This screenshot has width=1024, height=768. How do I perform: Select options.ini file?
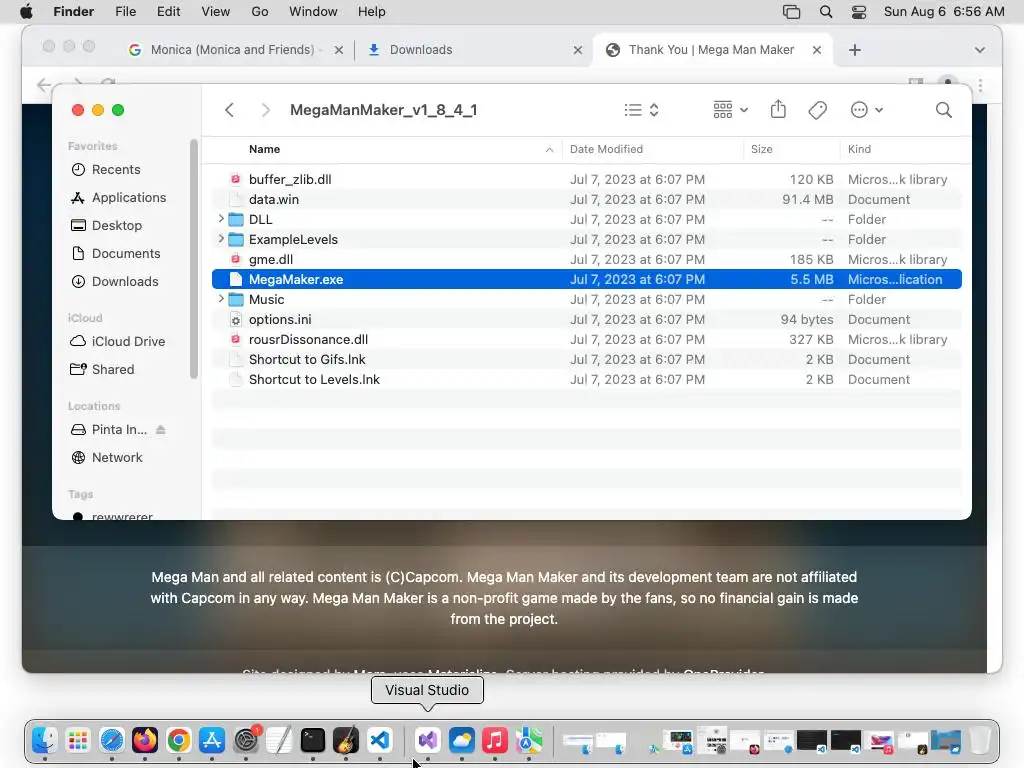tap(586, 319)
